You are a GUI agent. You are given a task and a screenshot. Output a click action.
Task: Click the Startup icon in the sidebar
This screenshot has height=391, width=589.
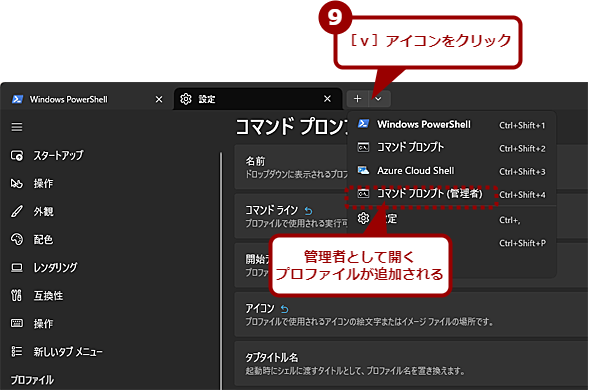click(x=17, y=155)
